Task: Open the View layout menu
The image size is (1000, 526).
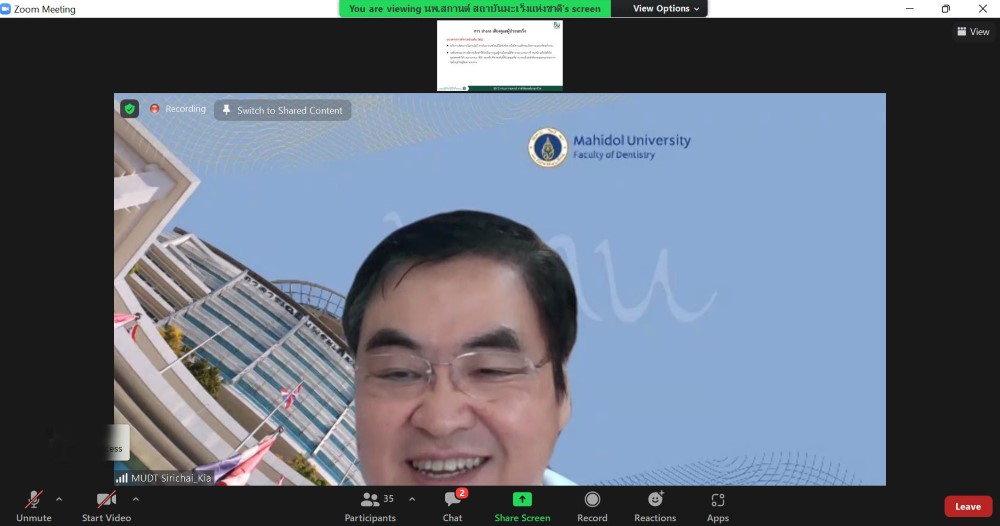Action: (973, 32)
